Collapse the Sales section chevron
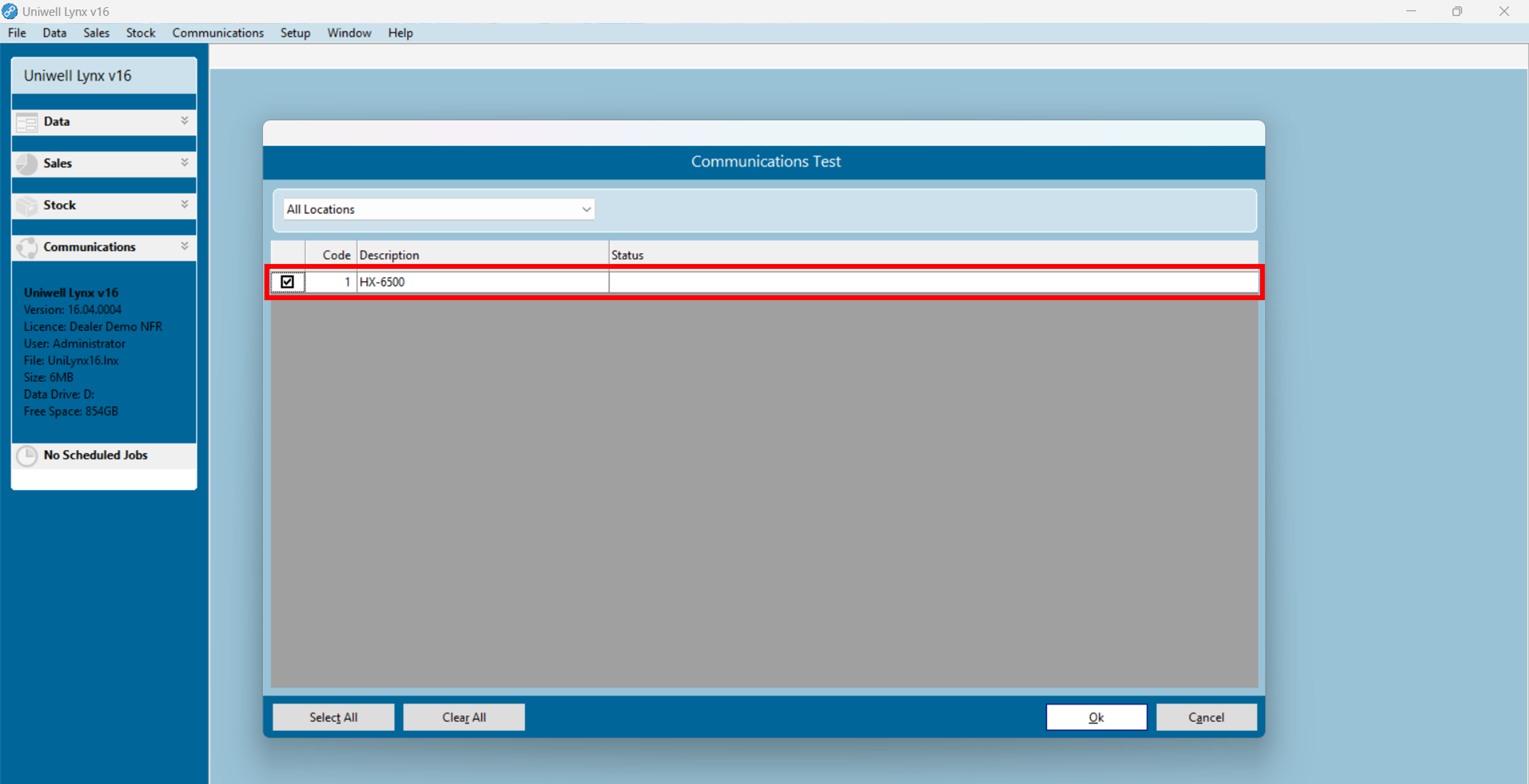This screenshot has height=784, width=1529. coord(185,163)
